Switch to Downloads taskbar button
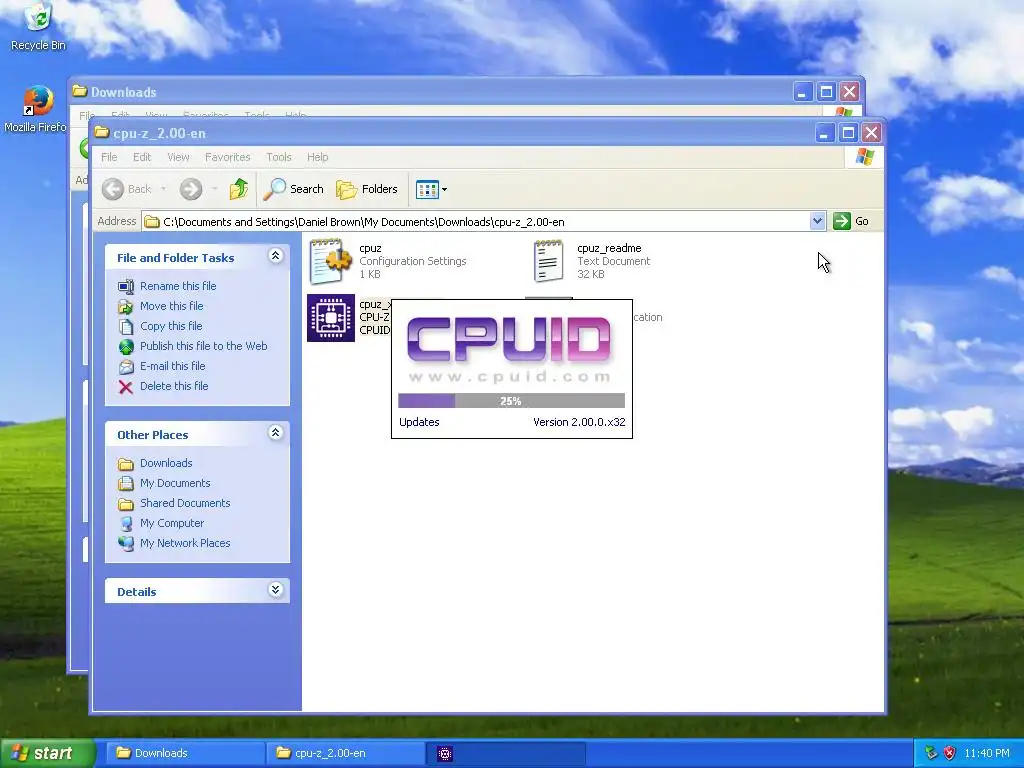 pyautogui.click(x=184, y=753)
